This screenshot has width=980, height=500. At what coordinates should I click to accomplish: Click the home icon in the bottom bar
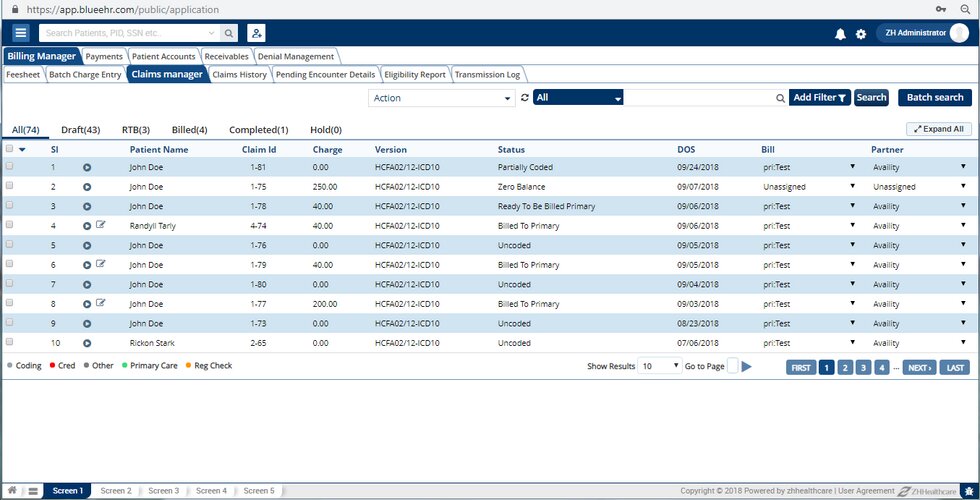click(x=11, y=491)
